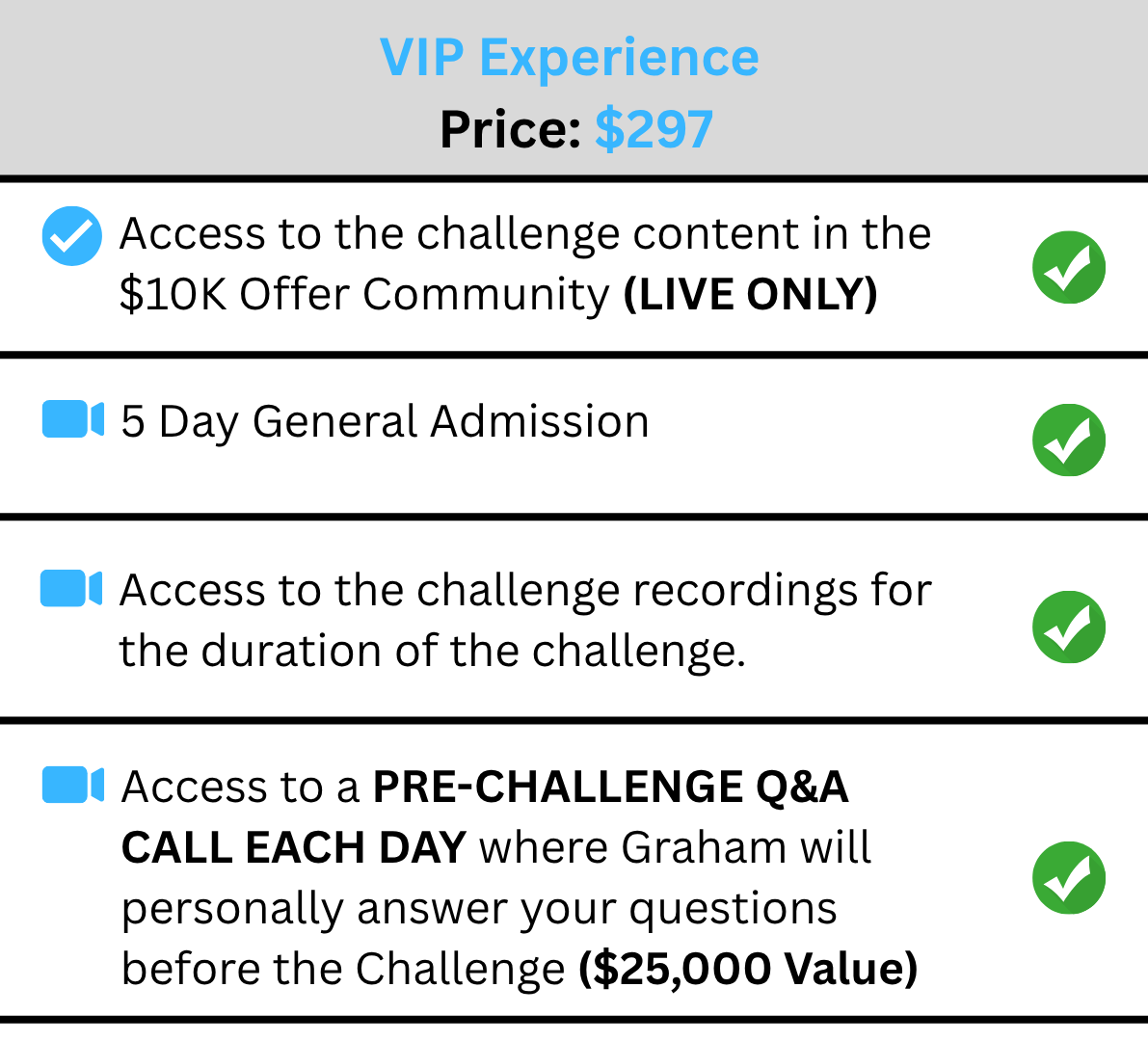Click the $297 price amount

click(654, 129)
